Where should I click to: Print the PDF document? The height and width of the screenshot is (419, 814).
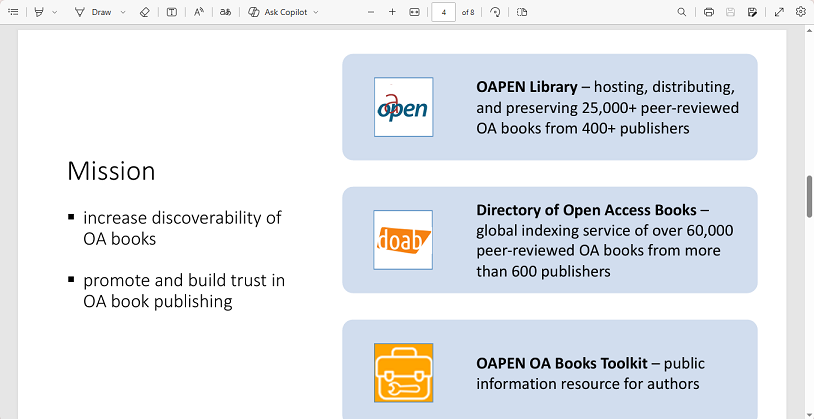[x=709, y=12]
